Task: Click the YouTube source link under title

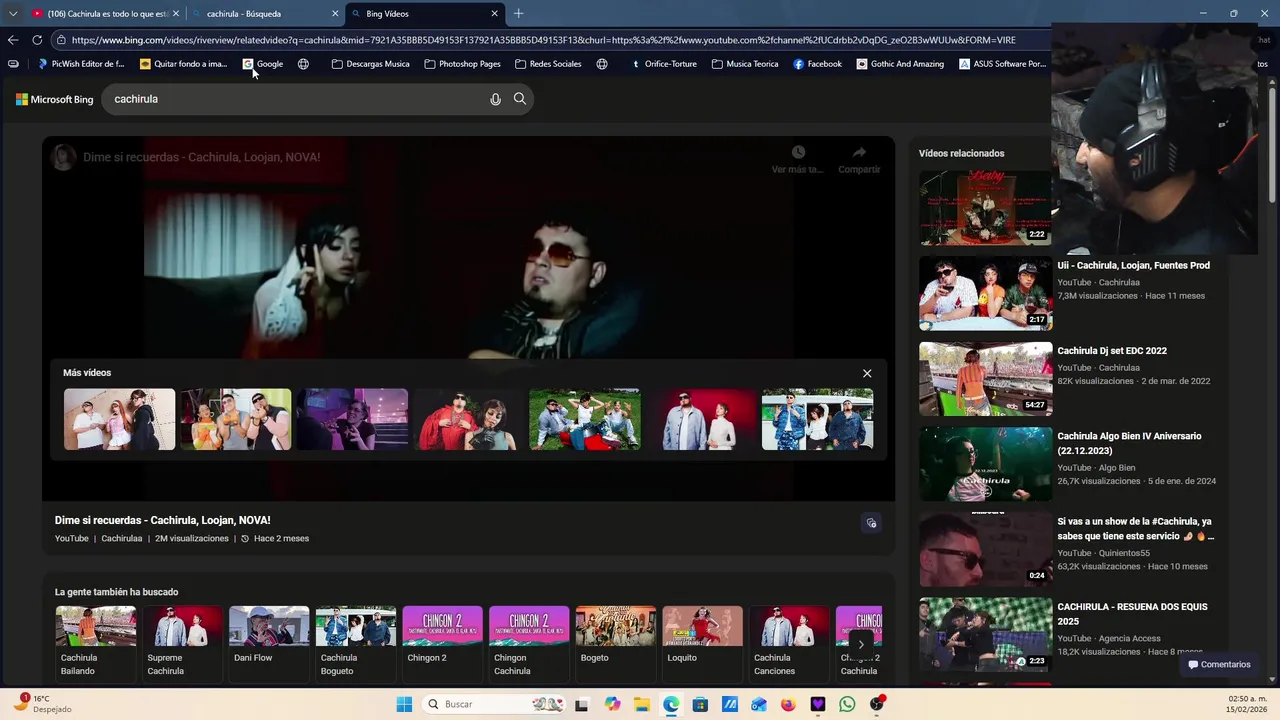Action: pos(72,538)
